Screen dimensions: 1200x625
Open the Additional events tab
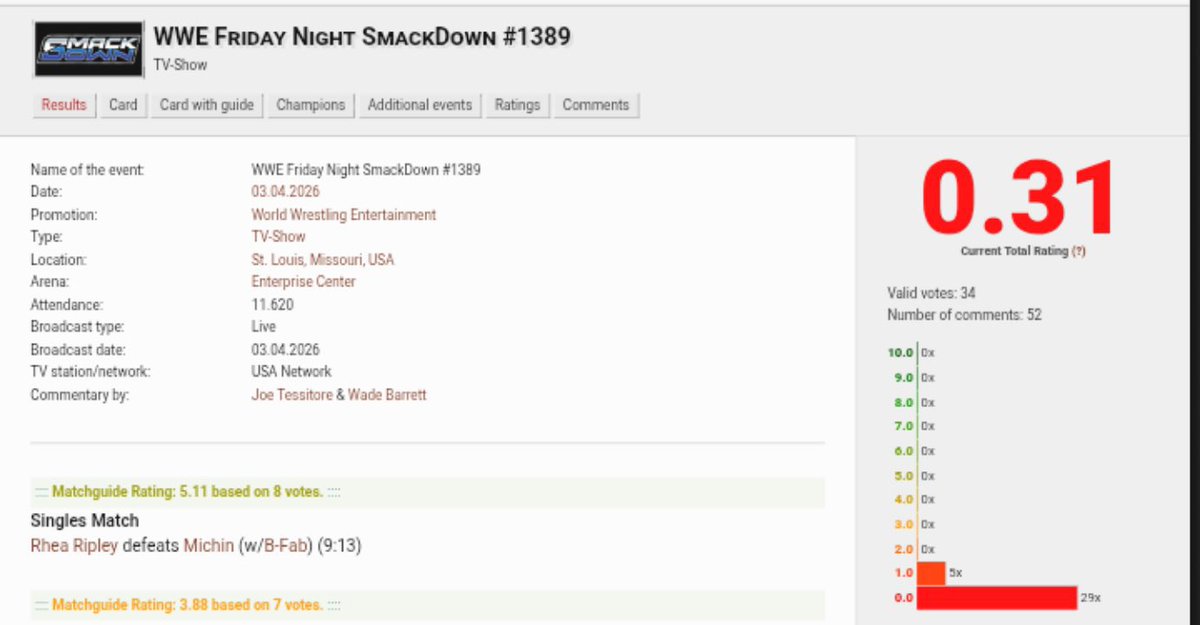click(x=420, y=105)
